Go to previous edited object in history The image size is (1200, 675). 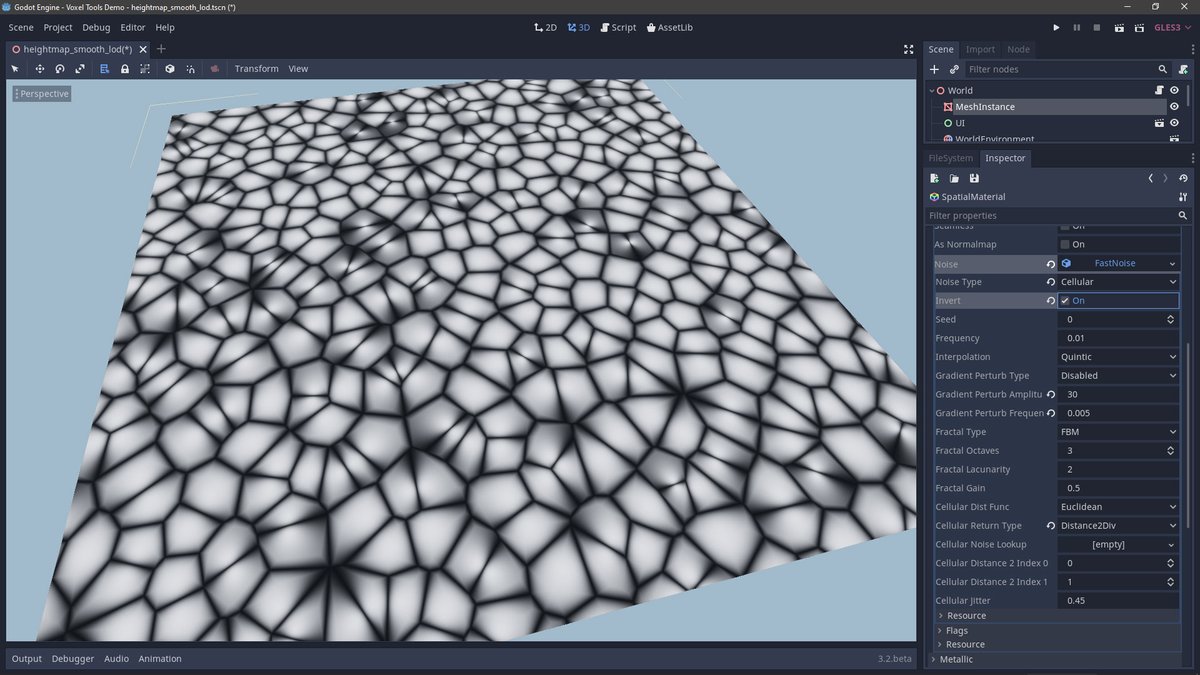coord(1150,178)
